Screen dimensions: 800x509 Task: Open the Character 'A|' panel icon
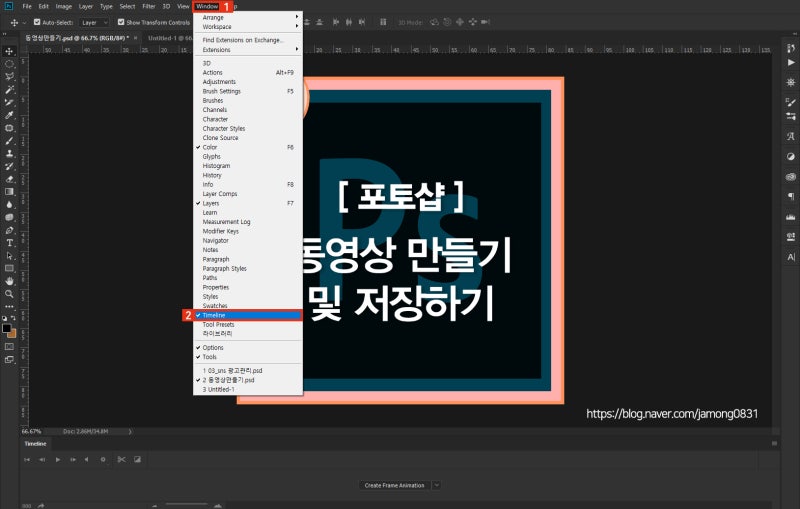[x=791, y=257]
